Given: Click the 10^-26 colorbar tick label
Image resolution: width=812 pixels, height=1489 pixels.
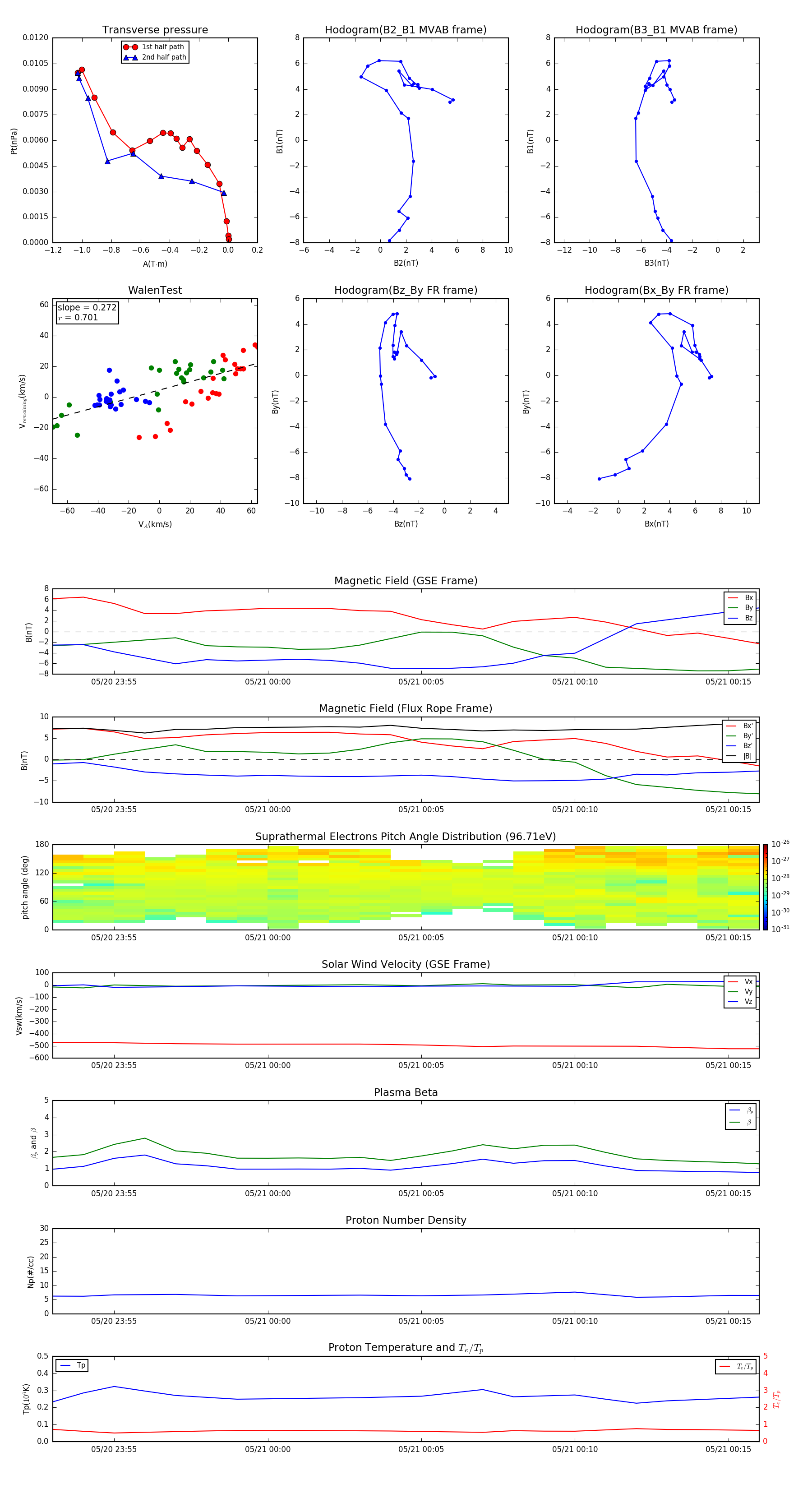Looking at the screenshot, I should [780, 844].
